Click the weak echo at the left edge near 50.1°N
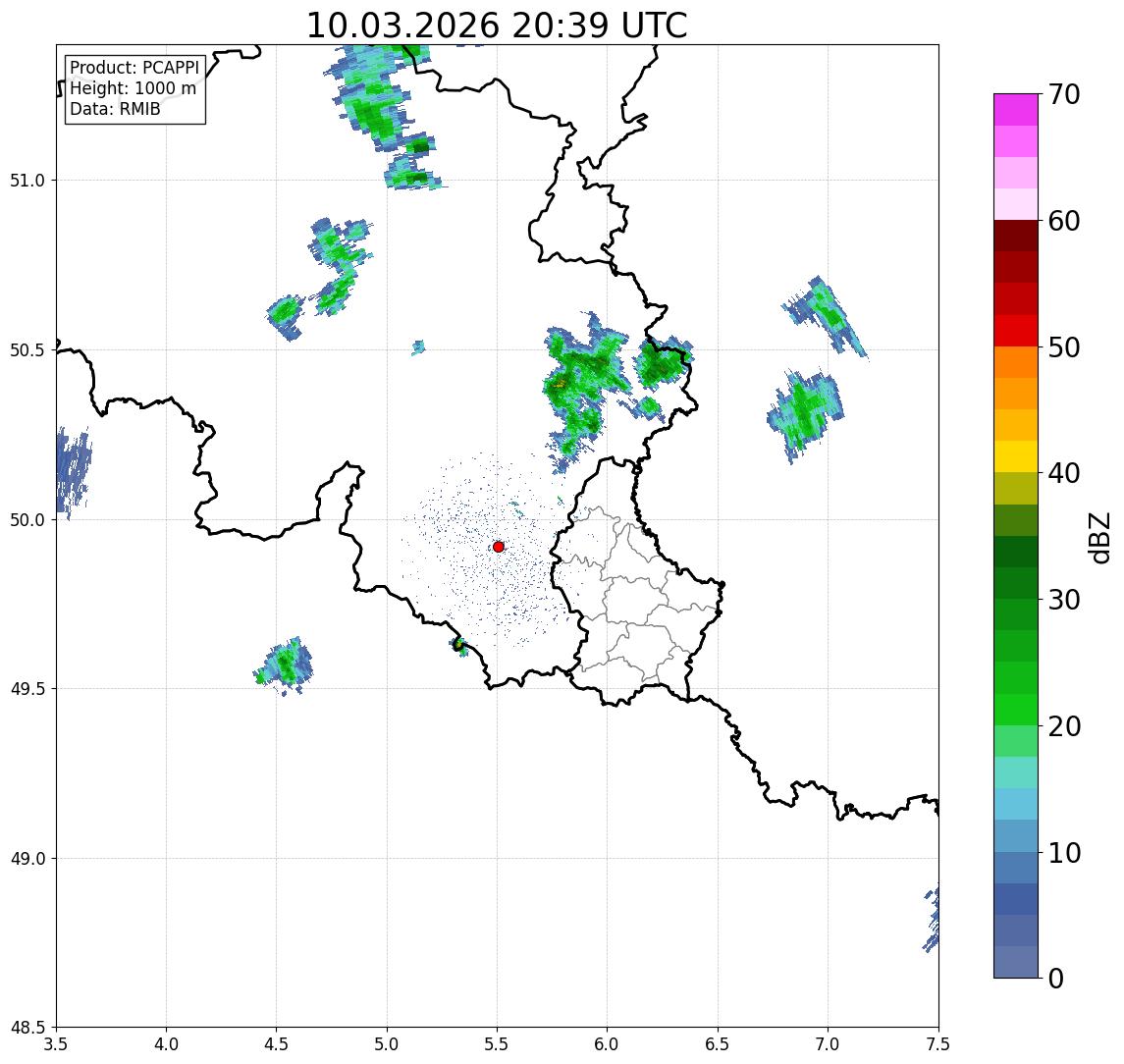Screen dimensions: 1124x1064 73,472
